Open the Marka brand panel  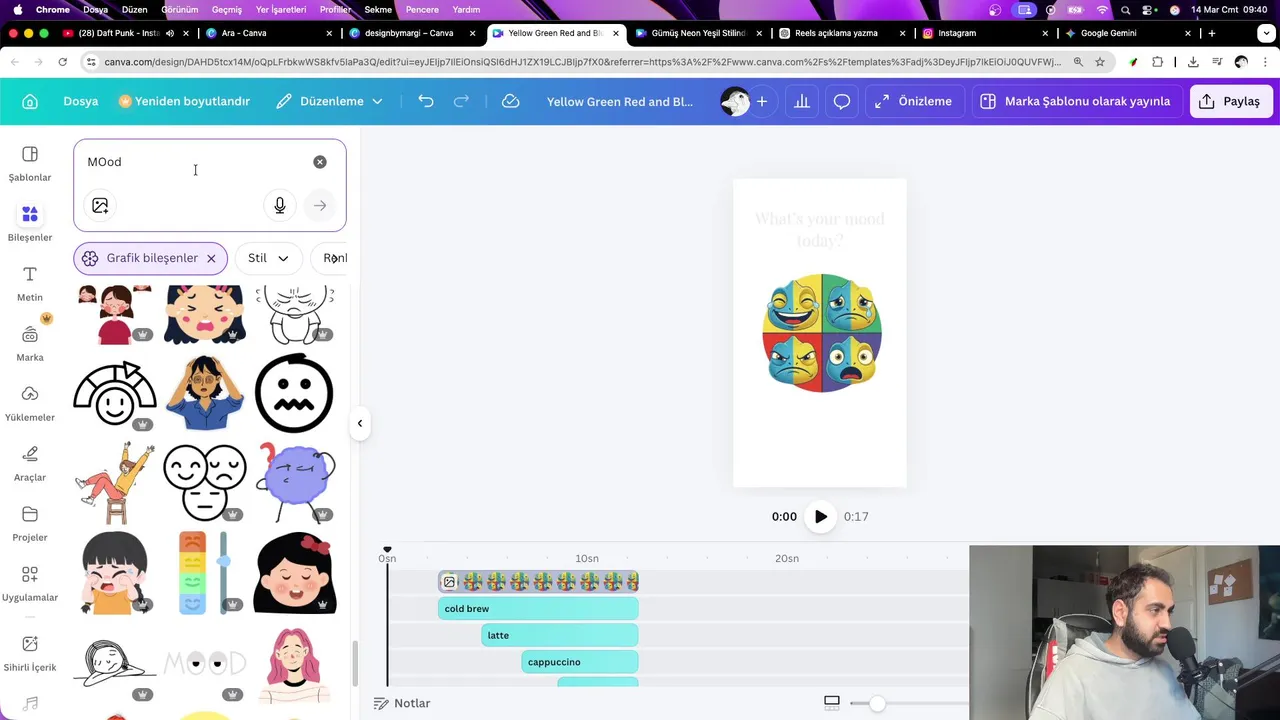30,344
